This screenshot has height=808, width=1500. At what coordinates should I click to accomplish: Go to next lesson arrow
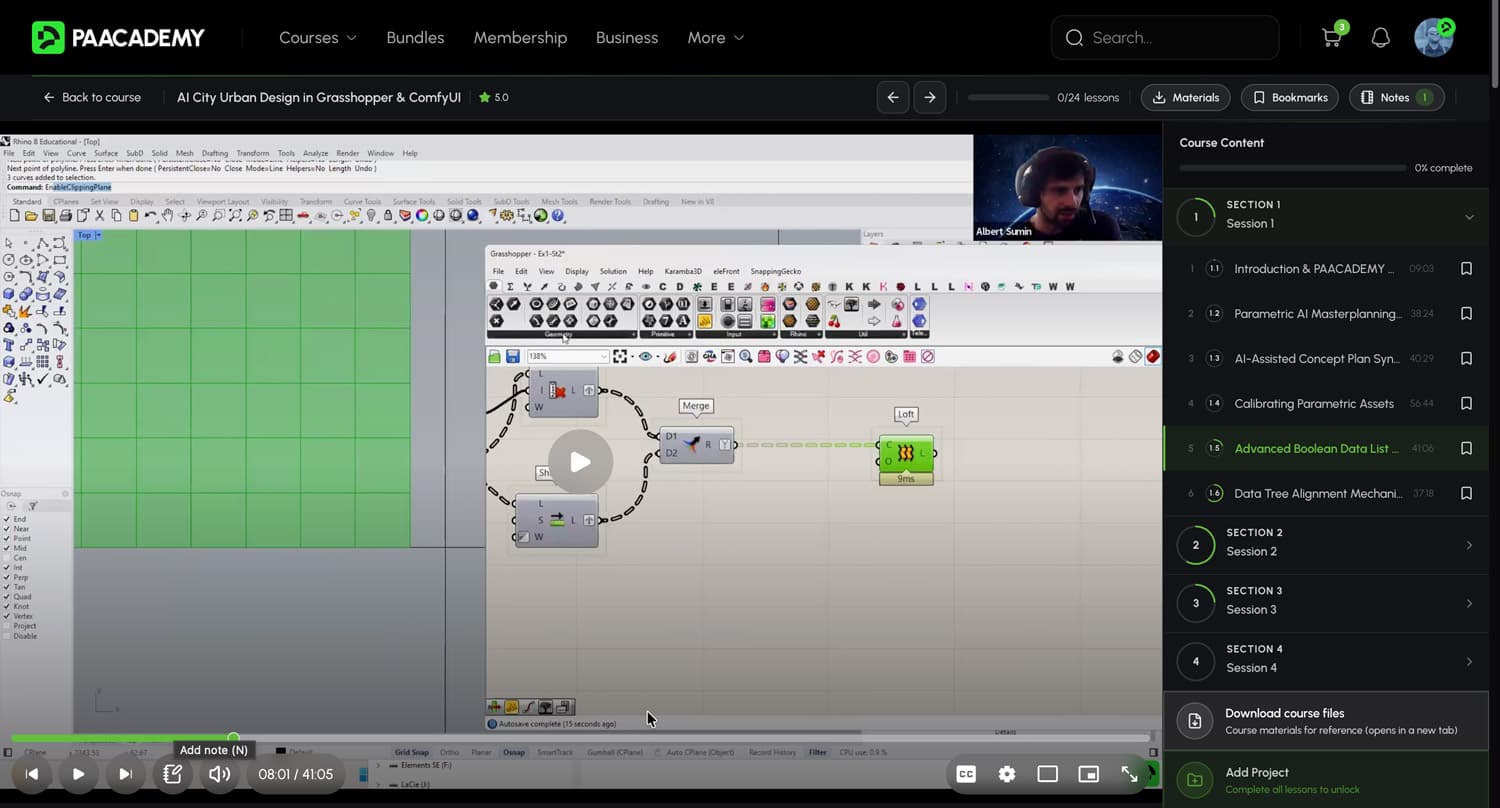click(930, 97)
